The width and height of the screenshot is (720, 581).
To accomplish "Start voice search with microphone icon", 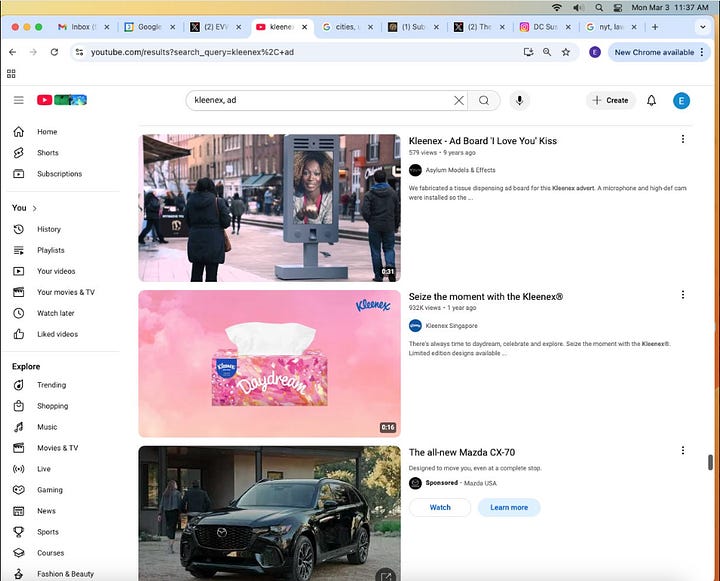I will 519,101.
